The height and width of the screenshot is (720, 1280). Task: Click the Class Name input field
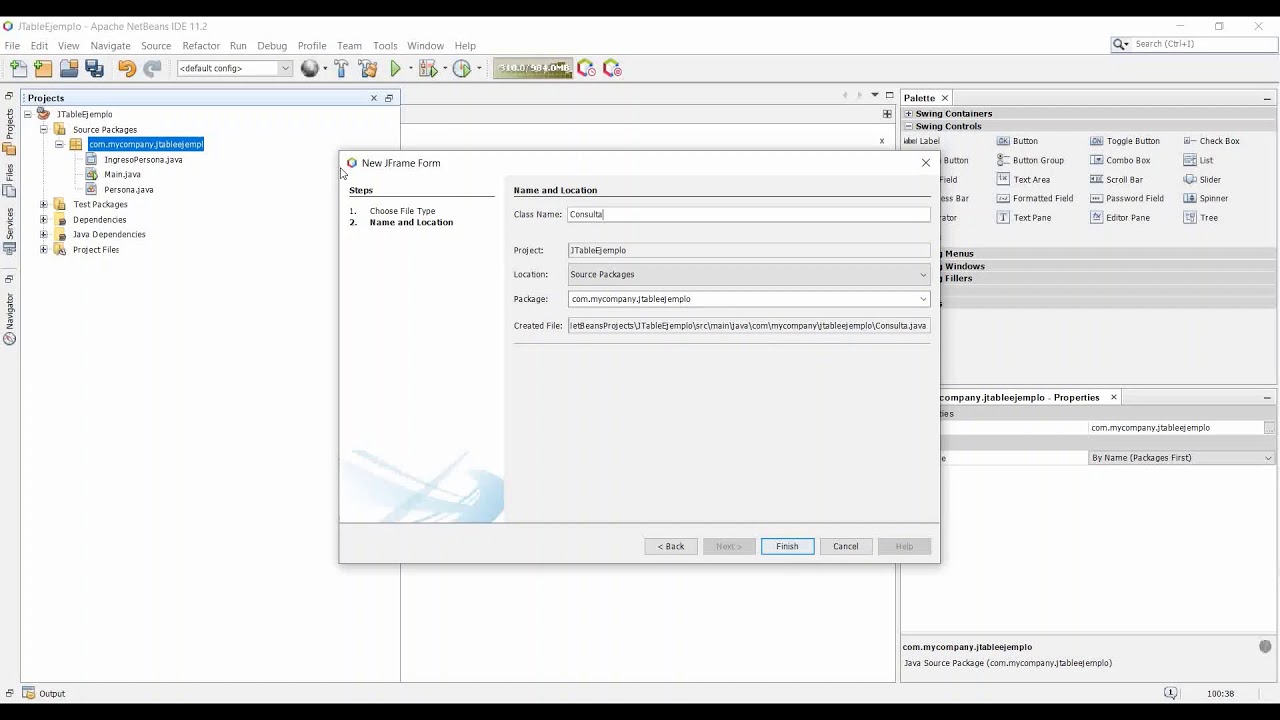[749, 214]
